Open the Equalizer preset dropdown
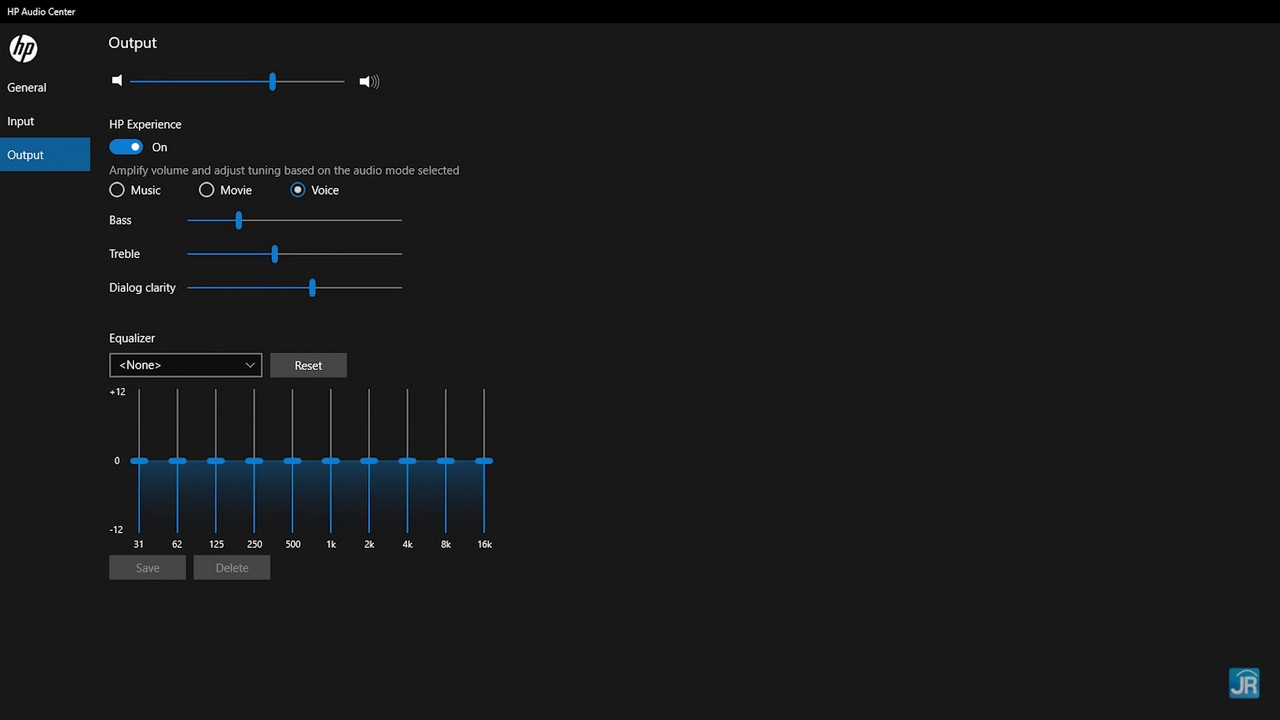This screenshot has height=720, width=1280. coord(185,365)
